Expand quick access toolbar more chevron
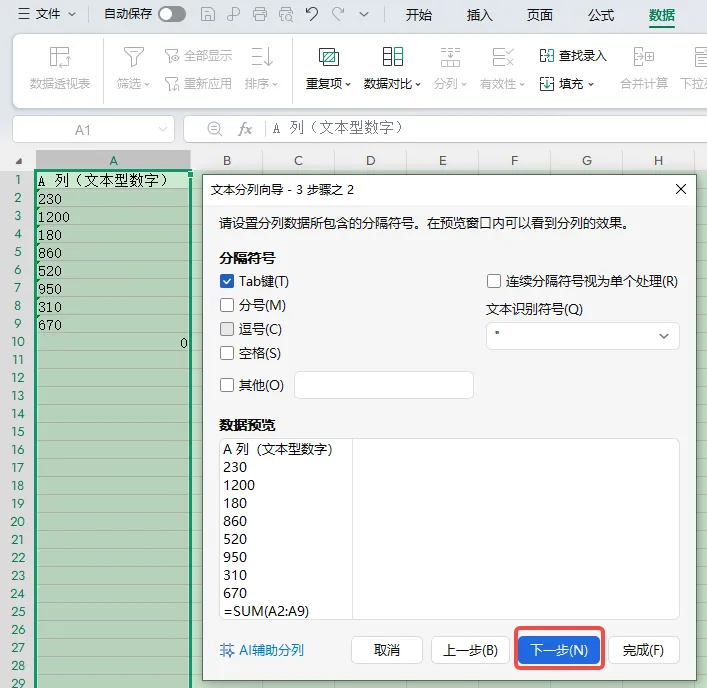This screenshot has width=707, height=688. [364, 14]
